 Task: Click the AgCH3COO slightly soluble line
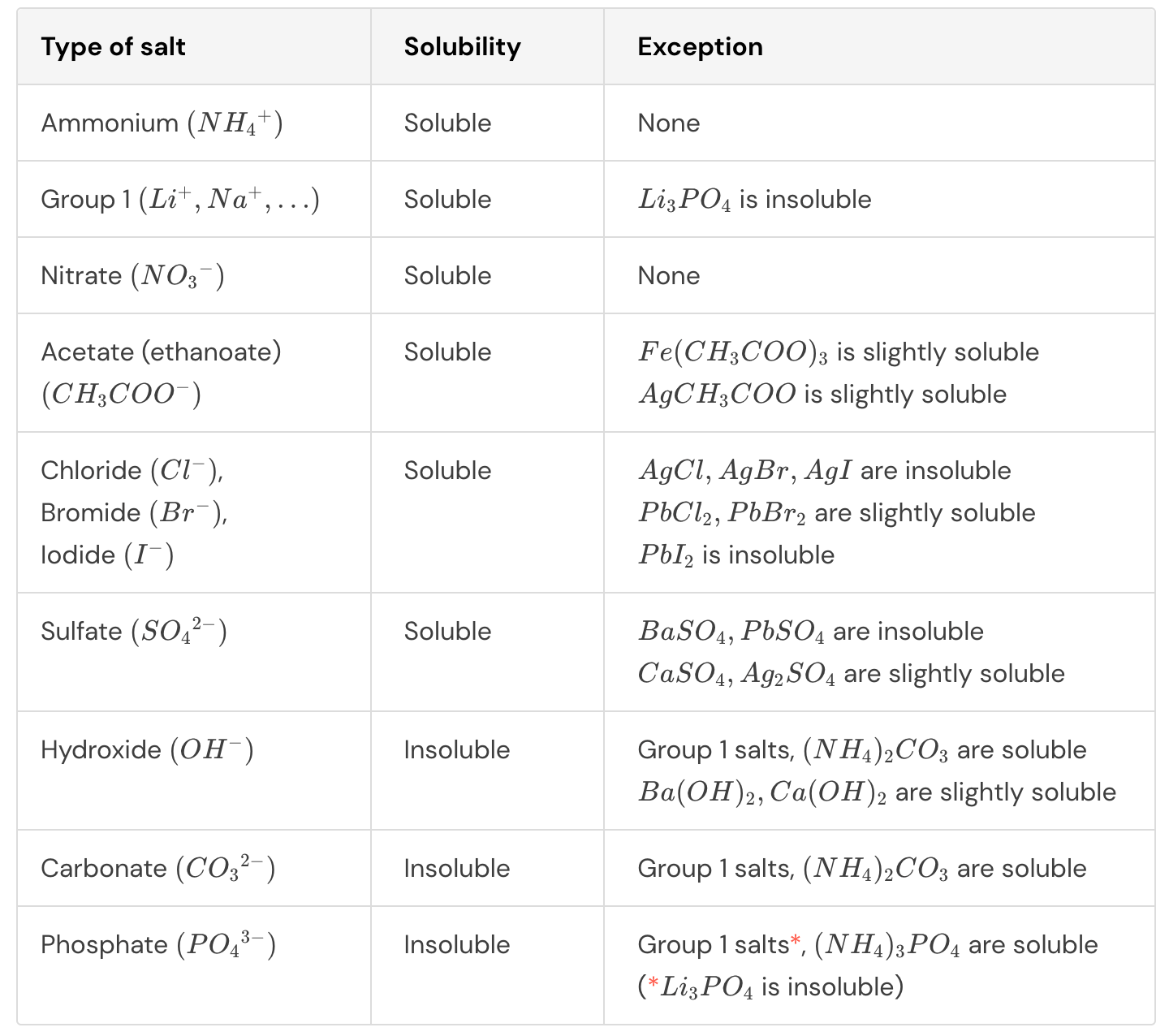pyautogui.click(x=822, y=395)
